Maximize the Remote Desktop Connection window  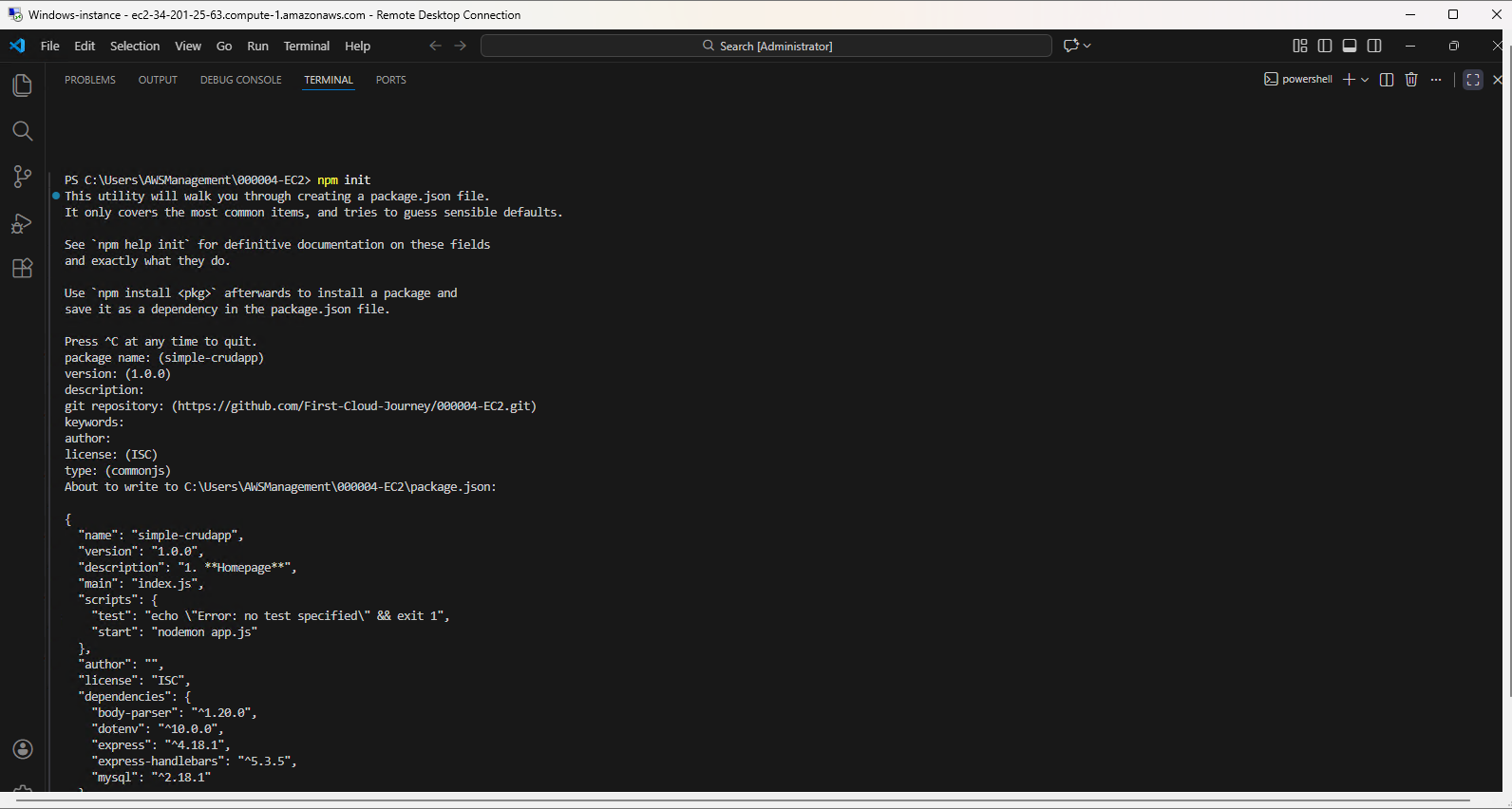[x=1453, y=14]
